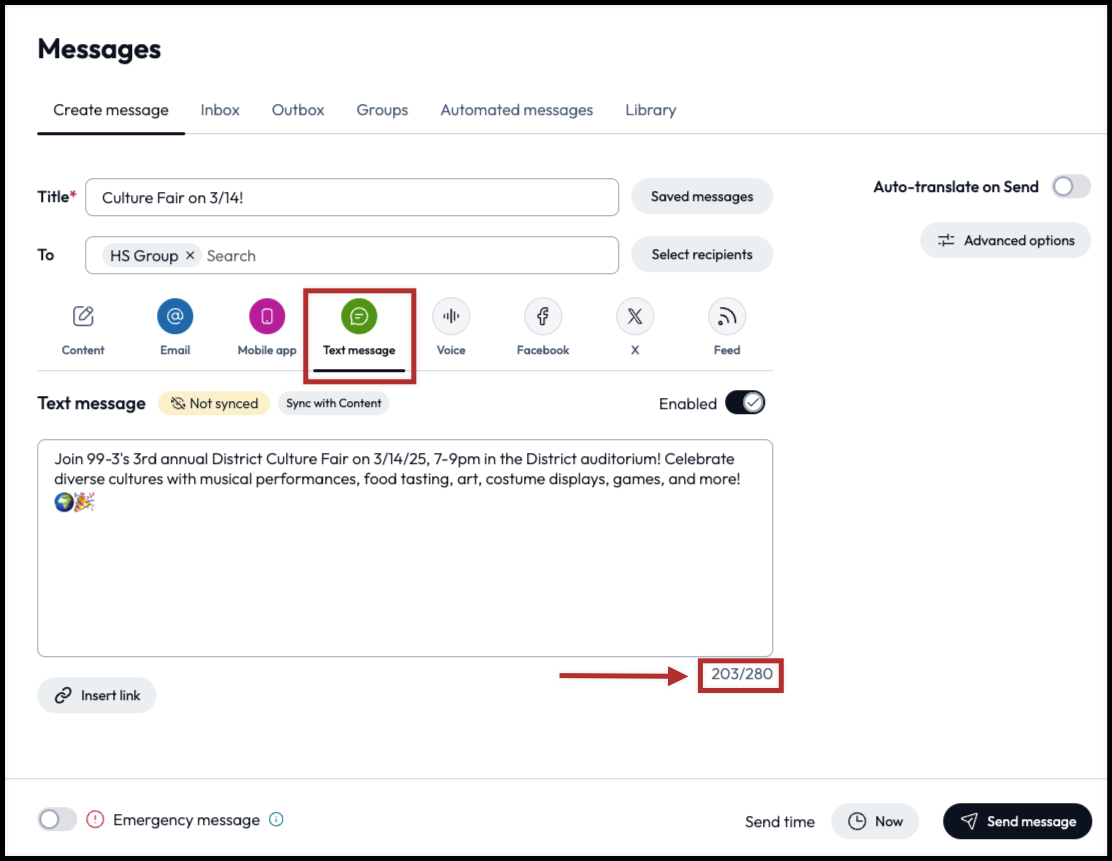Select the X social channel icon
The image size is (1112, 861).
click(635, 317)
